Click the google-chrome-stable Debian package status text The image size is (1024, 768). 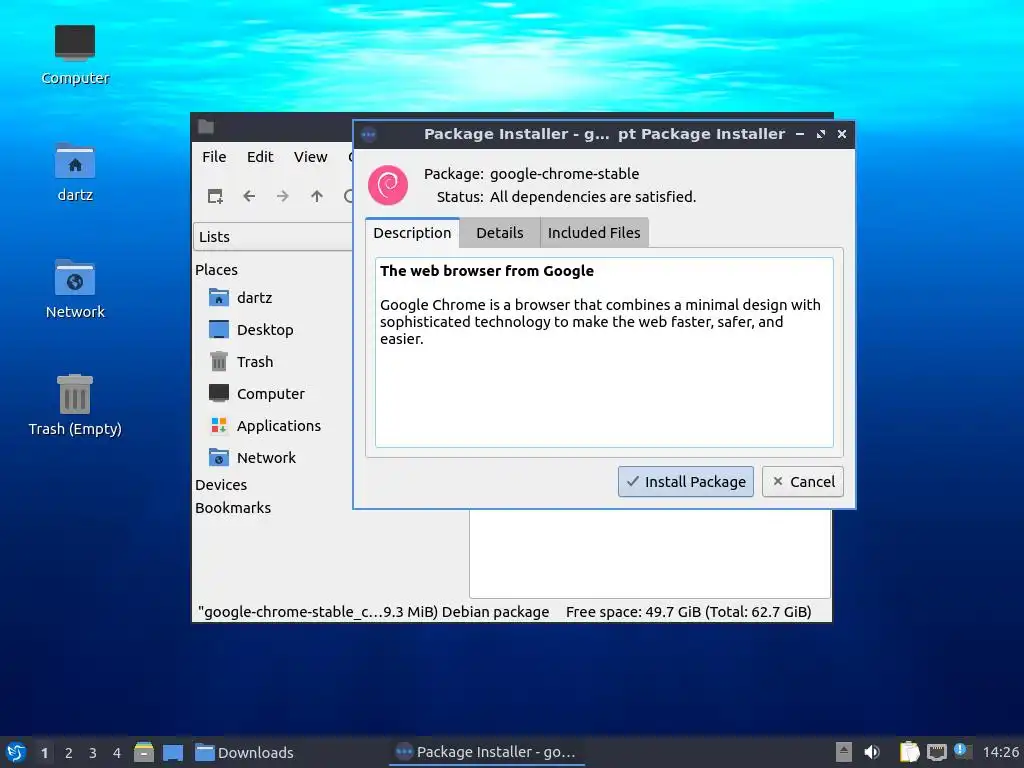click(374, 612)
